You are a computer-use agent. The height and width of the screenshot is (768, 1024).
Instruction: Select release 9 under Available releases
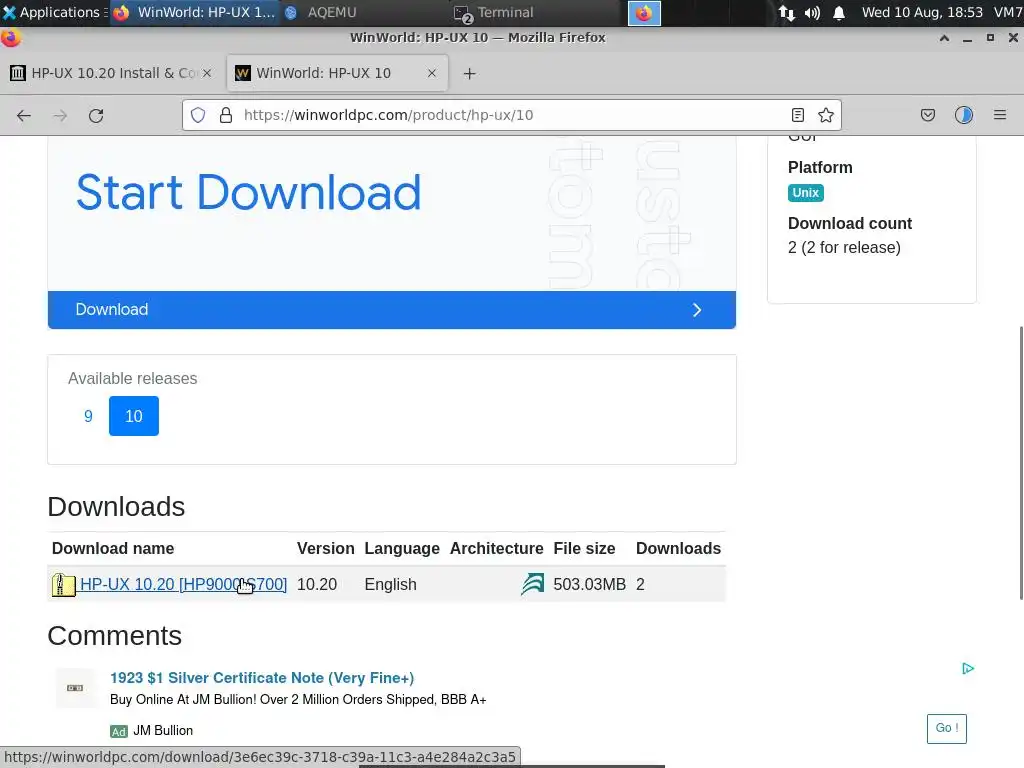click(x=88, y=416)
